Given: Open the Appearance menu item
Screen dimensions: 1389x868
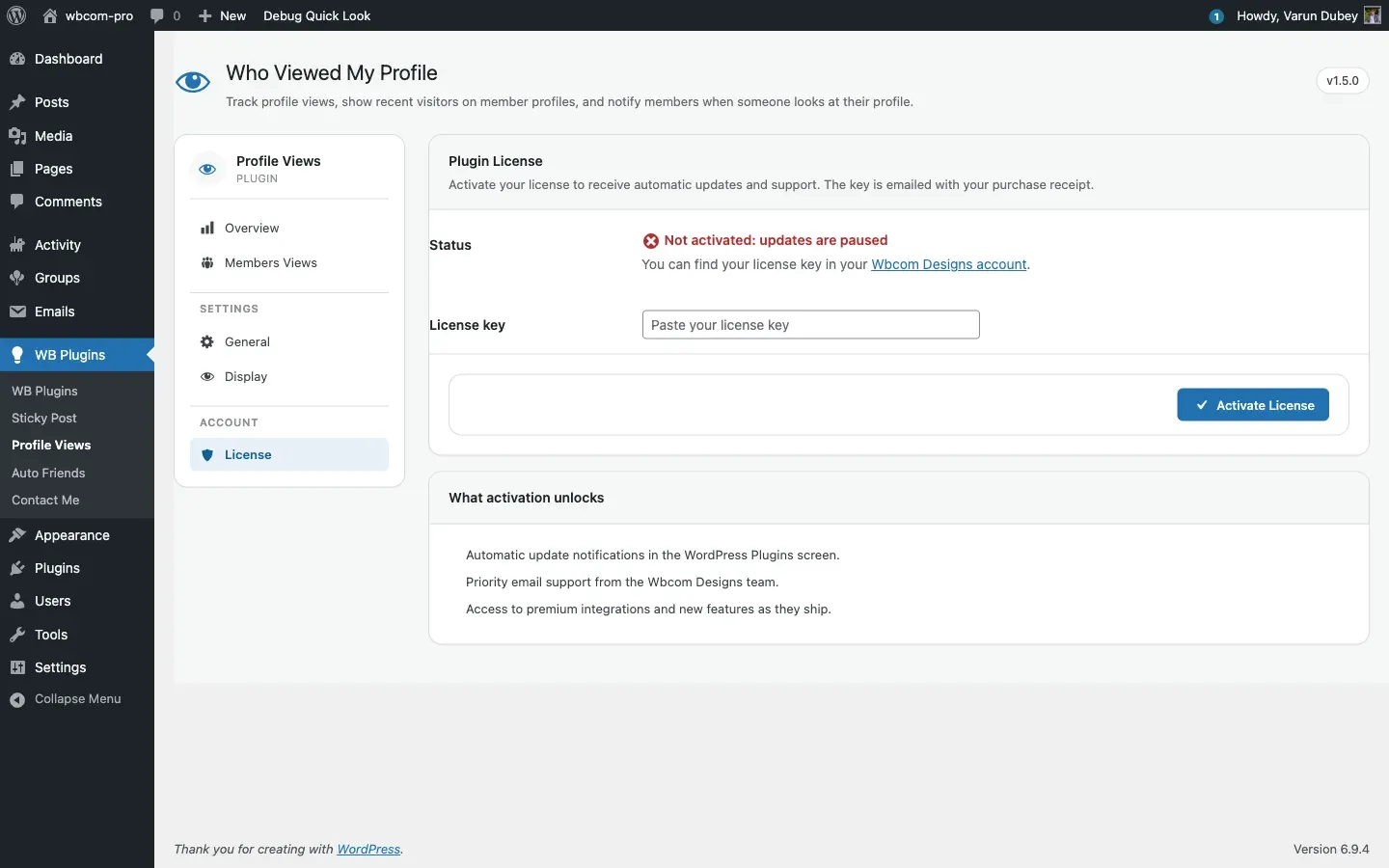Looking at the screenshot, I should (77, 535).
